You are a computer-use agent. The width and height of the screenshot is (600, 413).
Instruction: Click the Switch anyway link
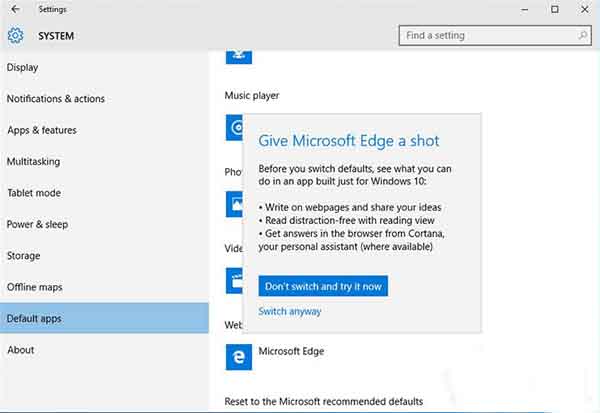[x=290, y=311]
